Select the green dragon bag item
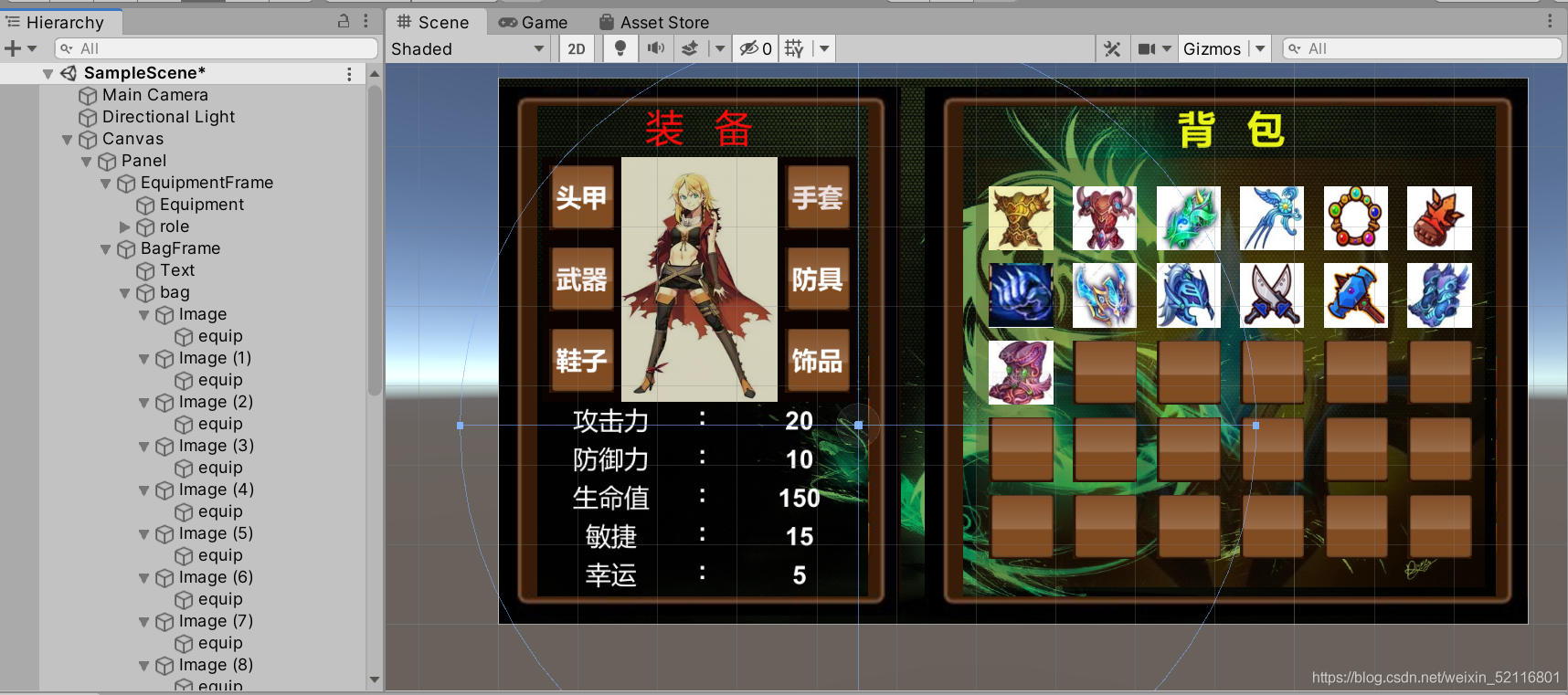 point(1189,218)
